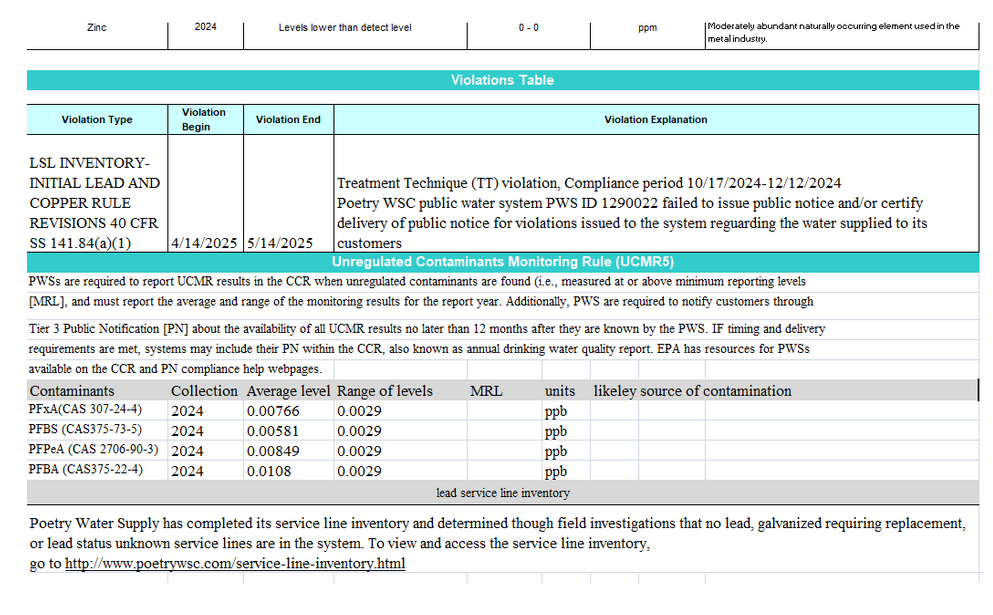The height and width of the screenshot is (615, 993).
Task: Select the violation begin date 4/14/2025
Action: (x=204, y=243)
